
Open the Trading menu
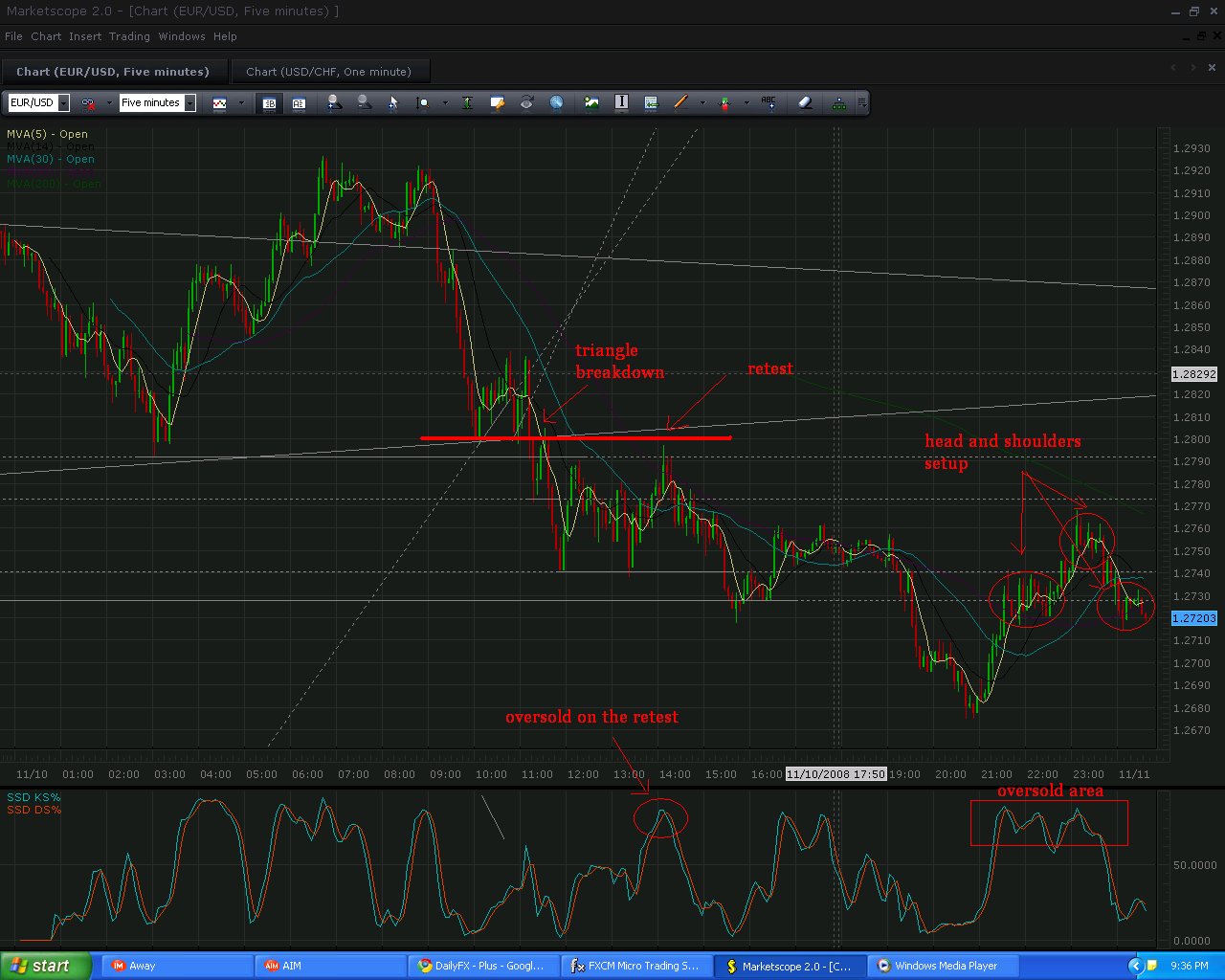click(129, 36)
